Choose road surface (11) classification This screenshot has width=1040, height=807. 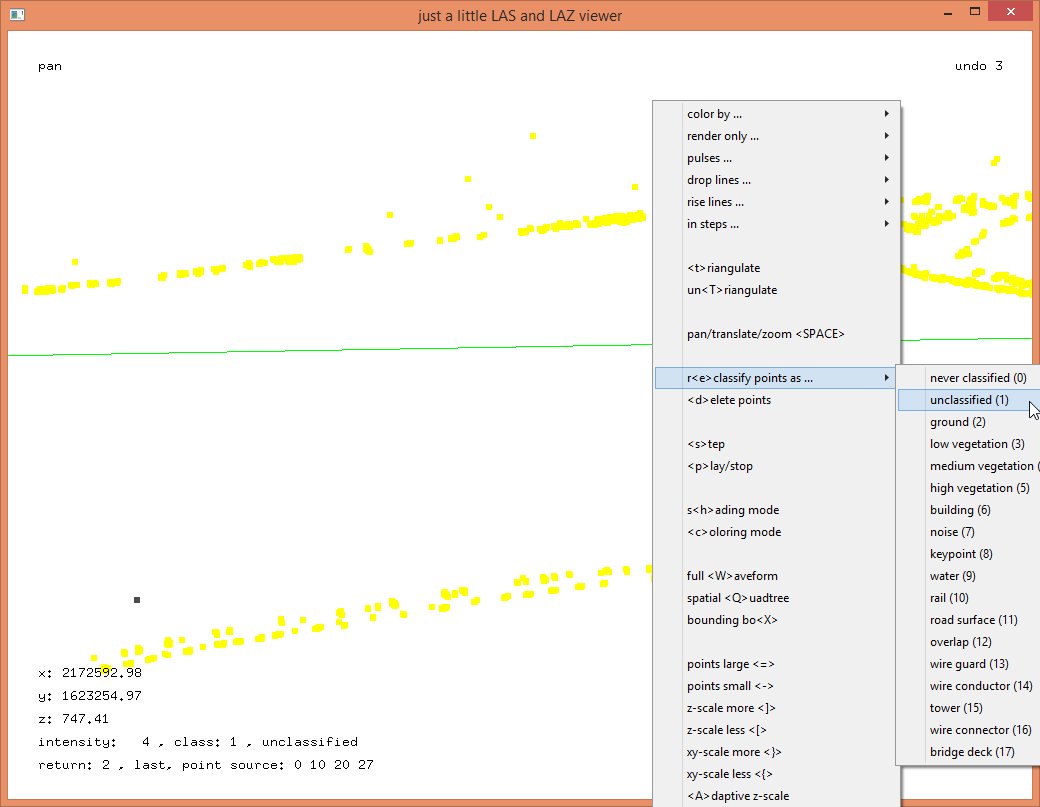click(x=973, y=620)
